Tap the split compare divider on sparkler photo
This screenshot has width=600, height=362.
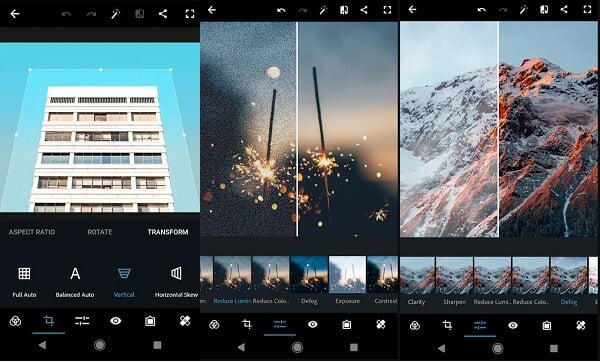[297, 129]
